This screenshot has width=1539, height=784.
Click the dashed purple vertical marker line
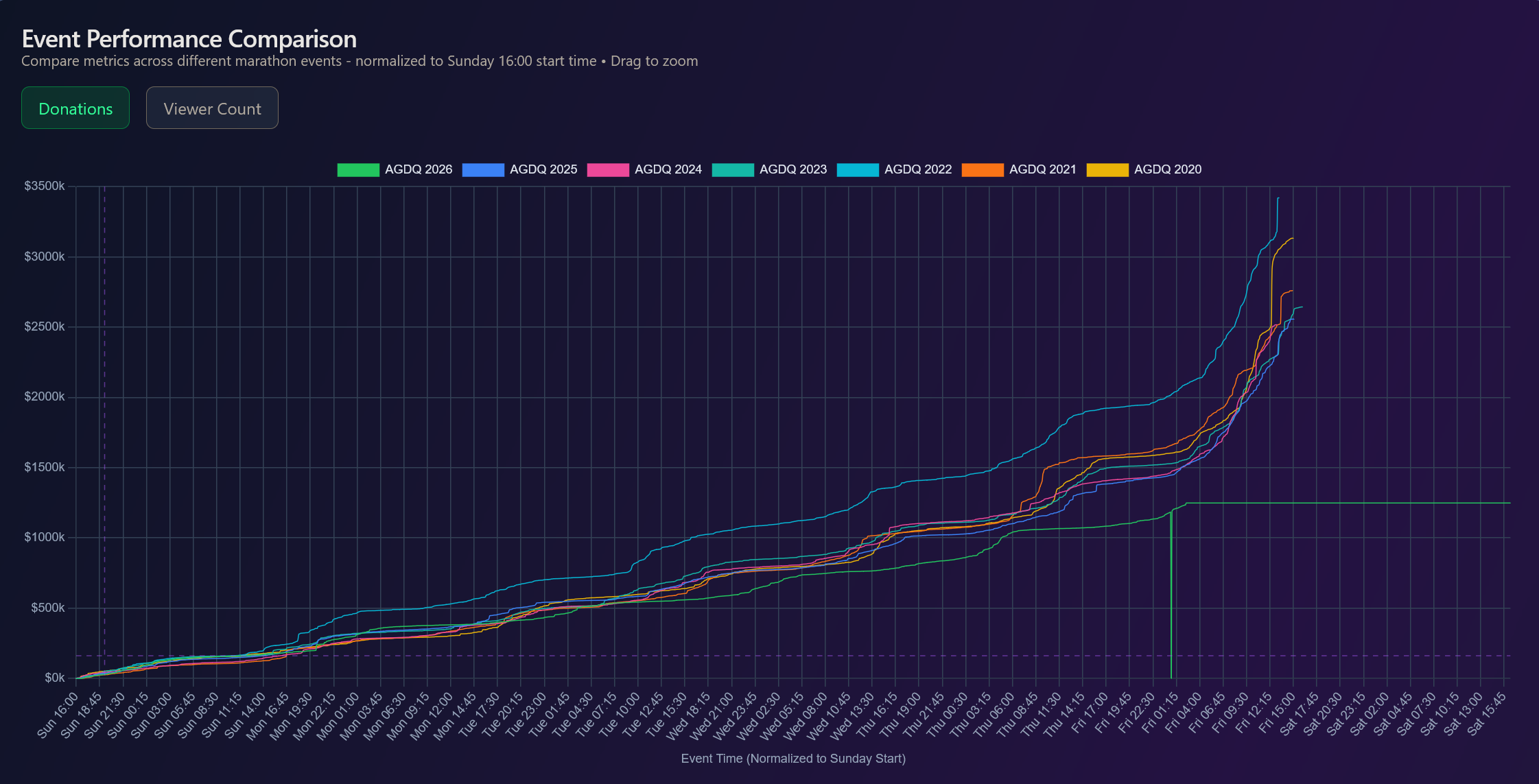[104, 412]
